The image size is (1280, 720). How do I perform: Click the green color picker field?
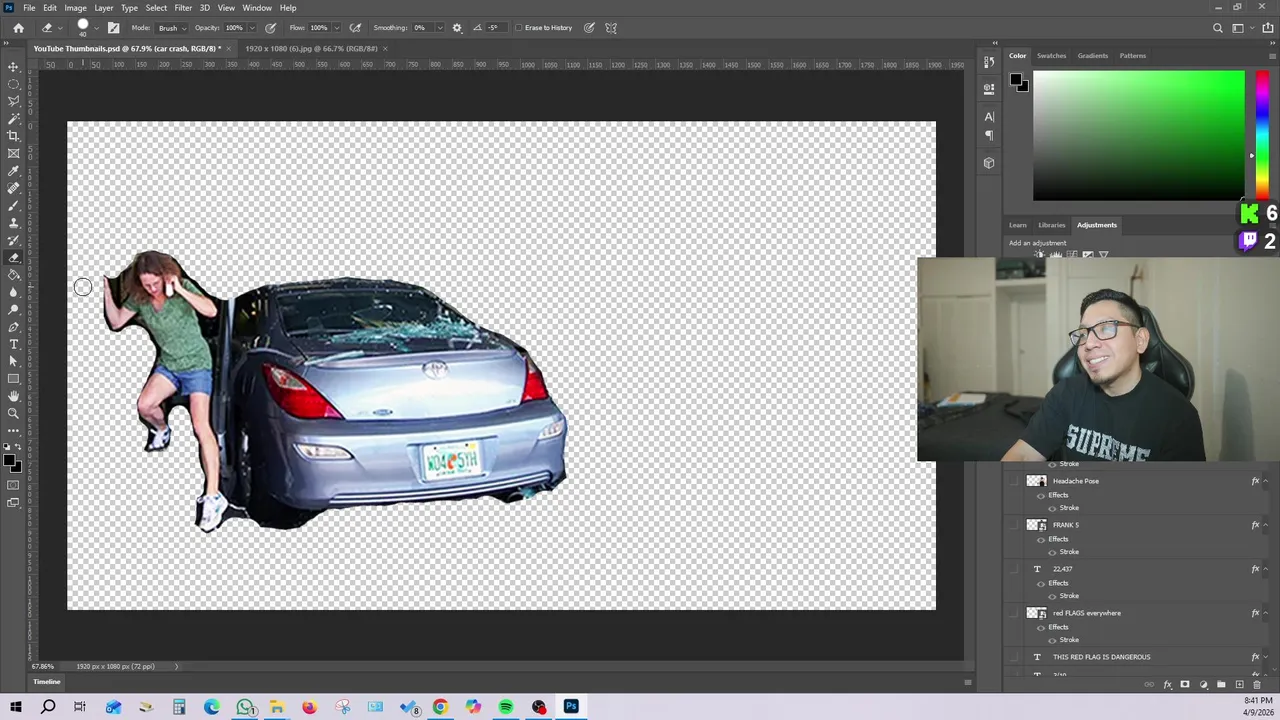1138,135
